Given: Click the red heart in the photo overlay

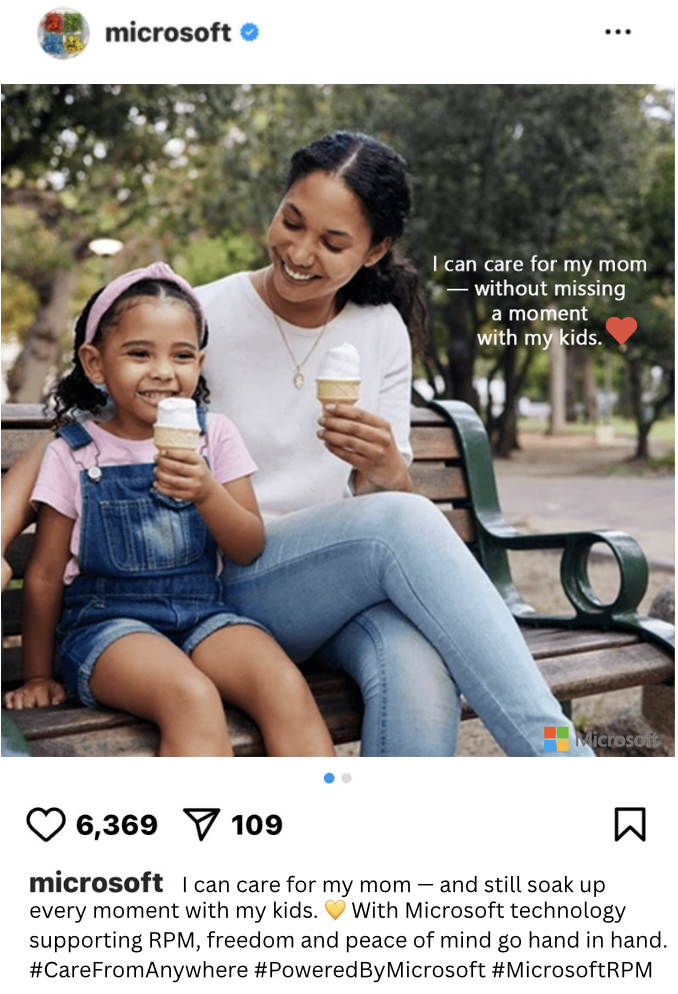Looking at the screenshot, I should [x=621, y=330].
